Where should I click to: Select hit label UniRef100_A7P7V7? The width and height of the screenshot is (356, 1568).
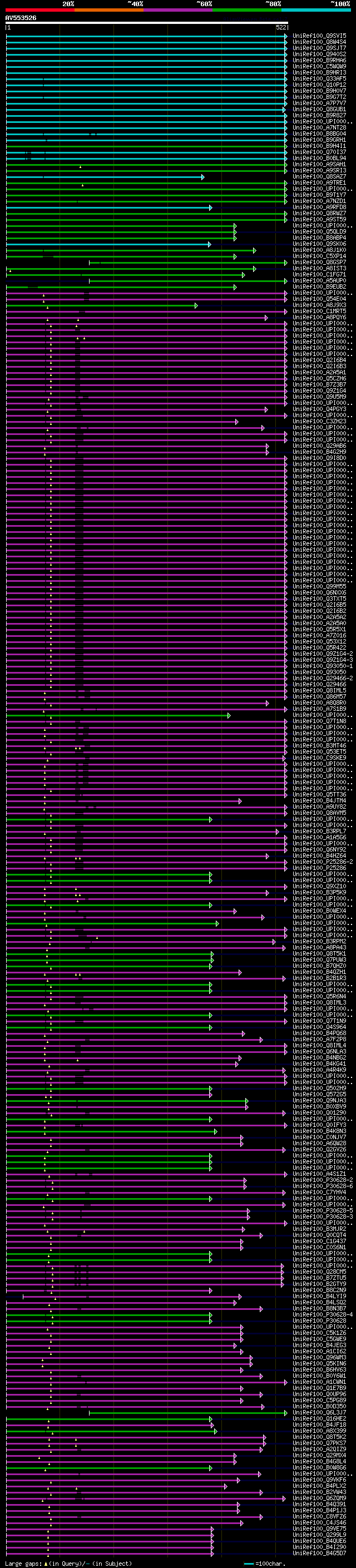click(319, 103)
